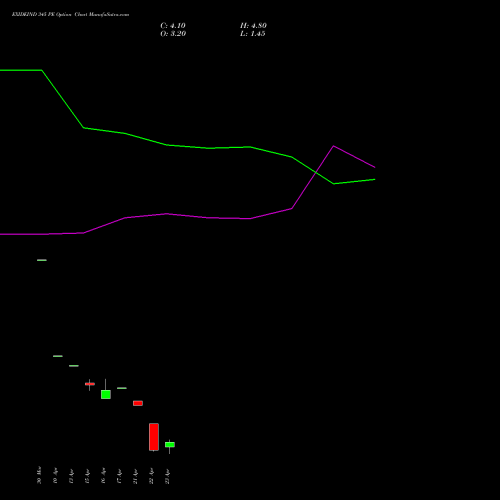This screenshot has width=500, height=500.
Task: Click the chart title text at top left
Action: (70, 15)
